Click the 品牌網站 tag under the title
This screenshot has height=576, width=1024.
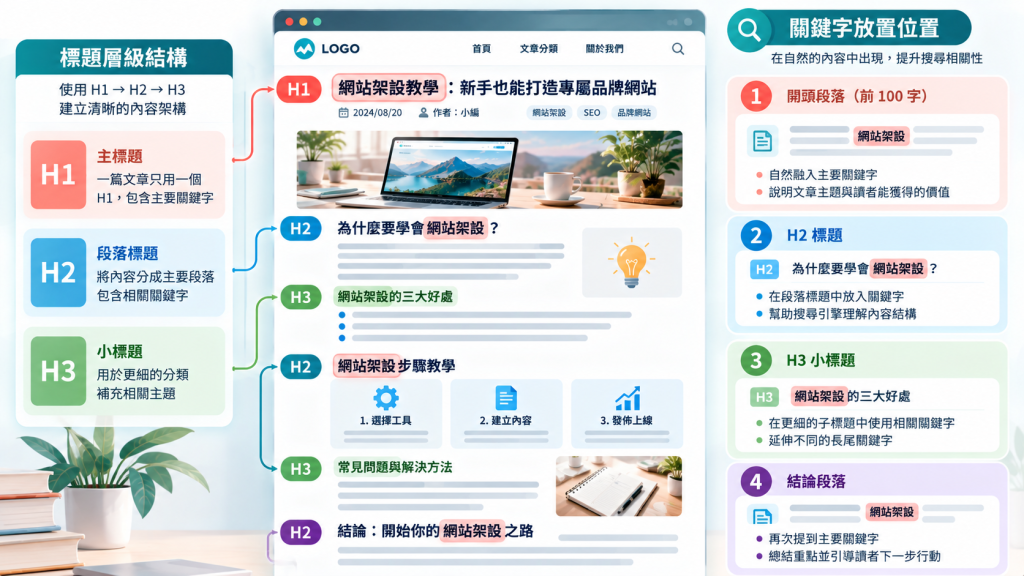point(634,112)
